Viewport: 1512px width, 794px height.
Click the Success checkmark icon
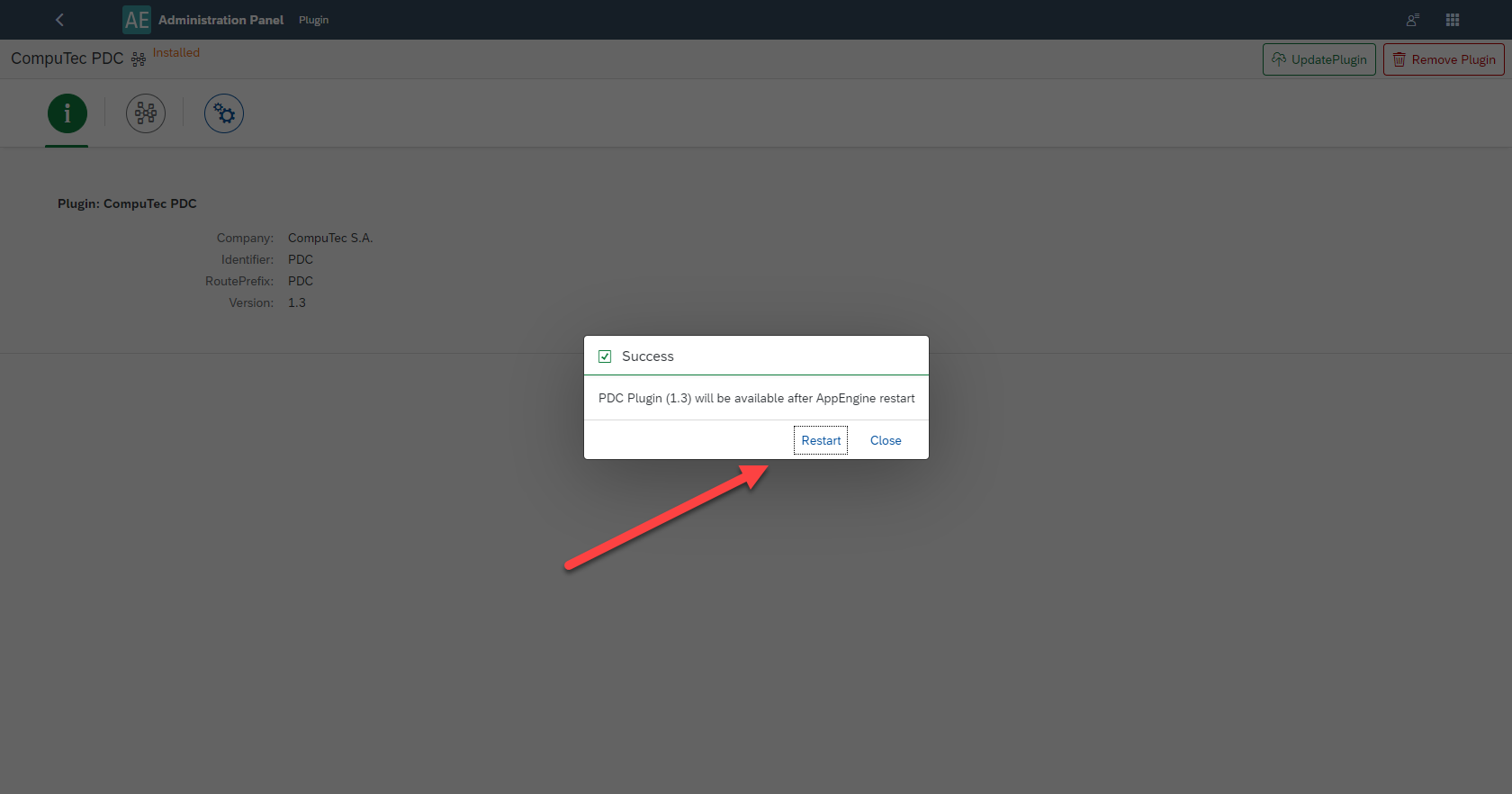click(605, 356)
